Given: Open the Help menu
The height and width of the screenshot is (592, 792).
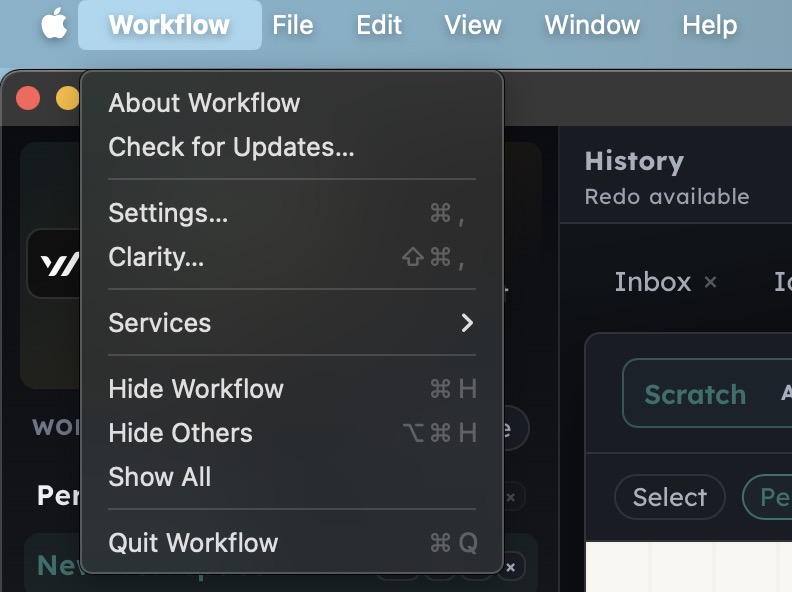Looking at the screenshot, I should pyautogui.click(x=710, y=25).
